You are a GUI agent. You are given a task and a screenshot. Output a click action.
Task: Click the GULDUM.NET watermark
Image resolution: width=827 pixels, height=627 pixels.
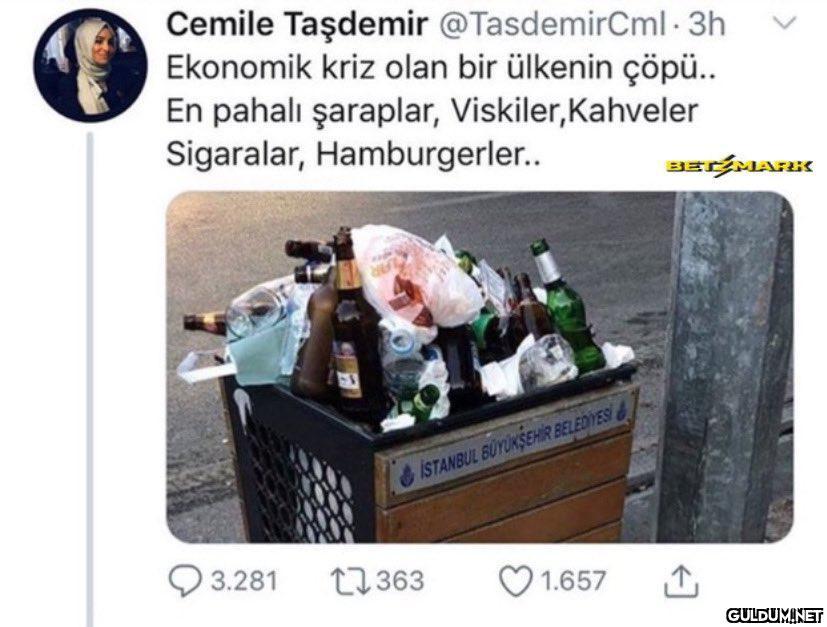pyautogui.click(x=774, y=615)
